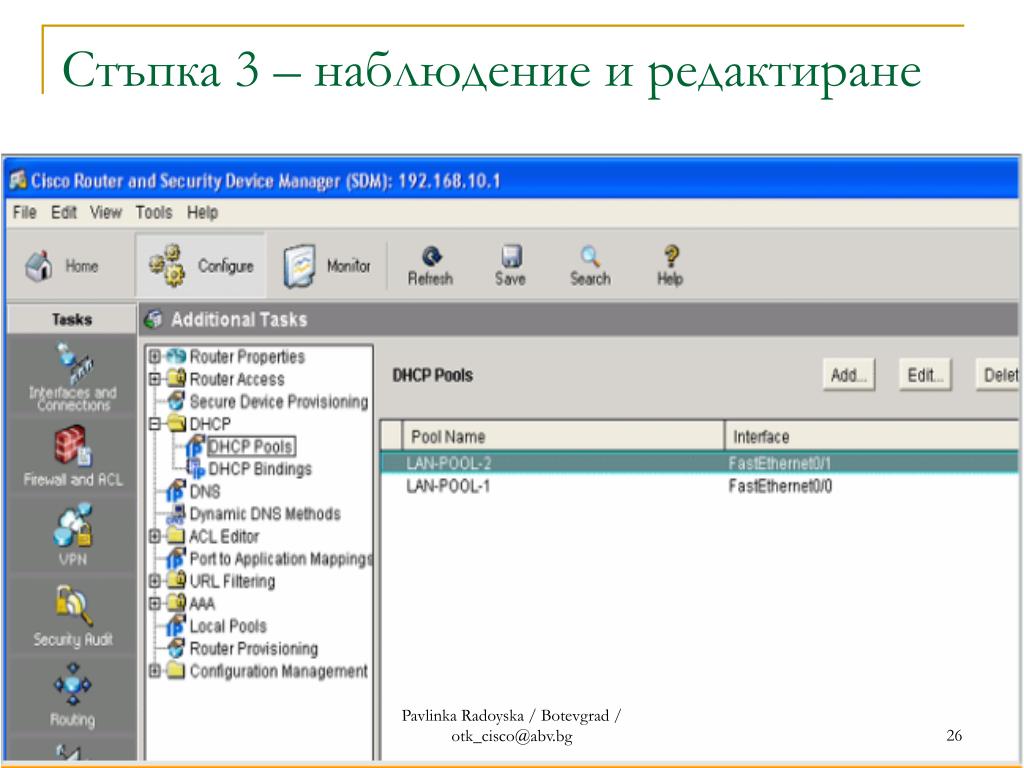Open the Edit menu

click(x=63, y=212)
